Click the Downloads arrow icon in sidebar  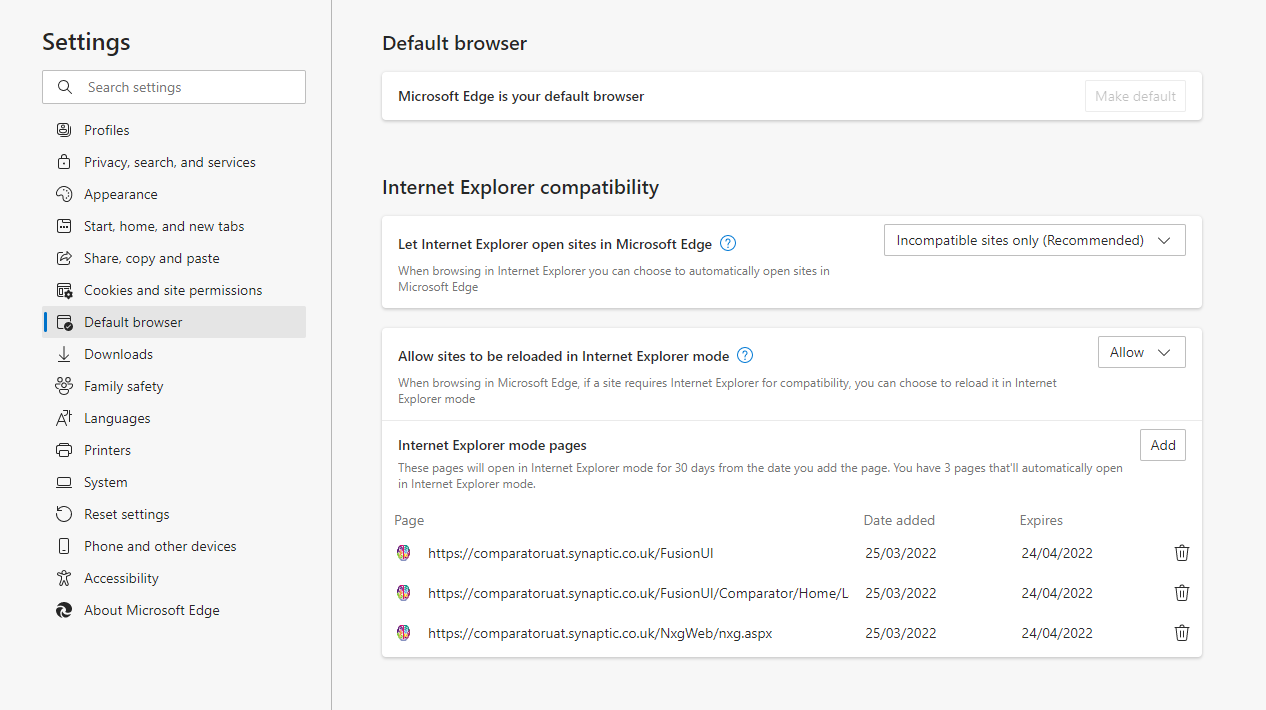coord(64,354)
